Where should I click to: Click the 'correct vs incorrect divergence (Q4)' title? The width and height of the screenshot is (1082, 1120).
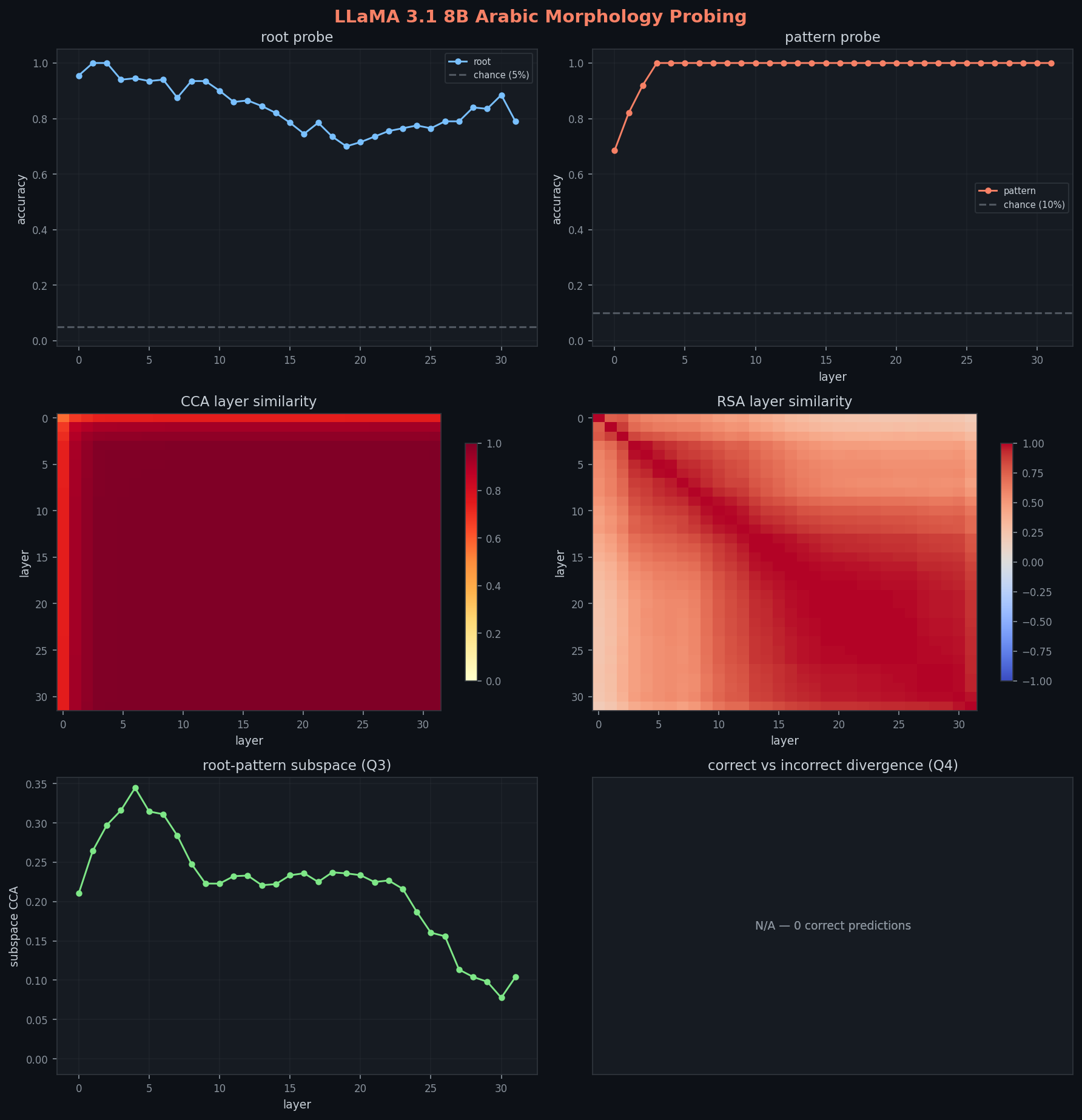click(833, 765)
